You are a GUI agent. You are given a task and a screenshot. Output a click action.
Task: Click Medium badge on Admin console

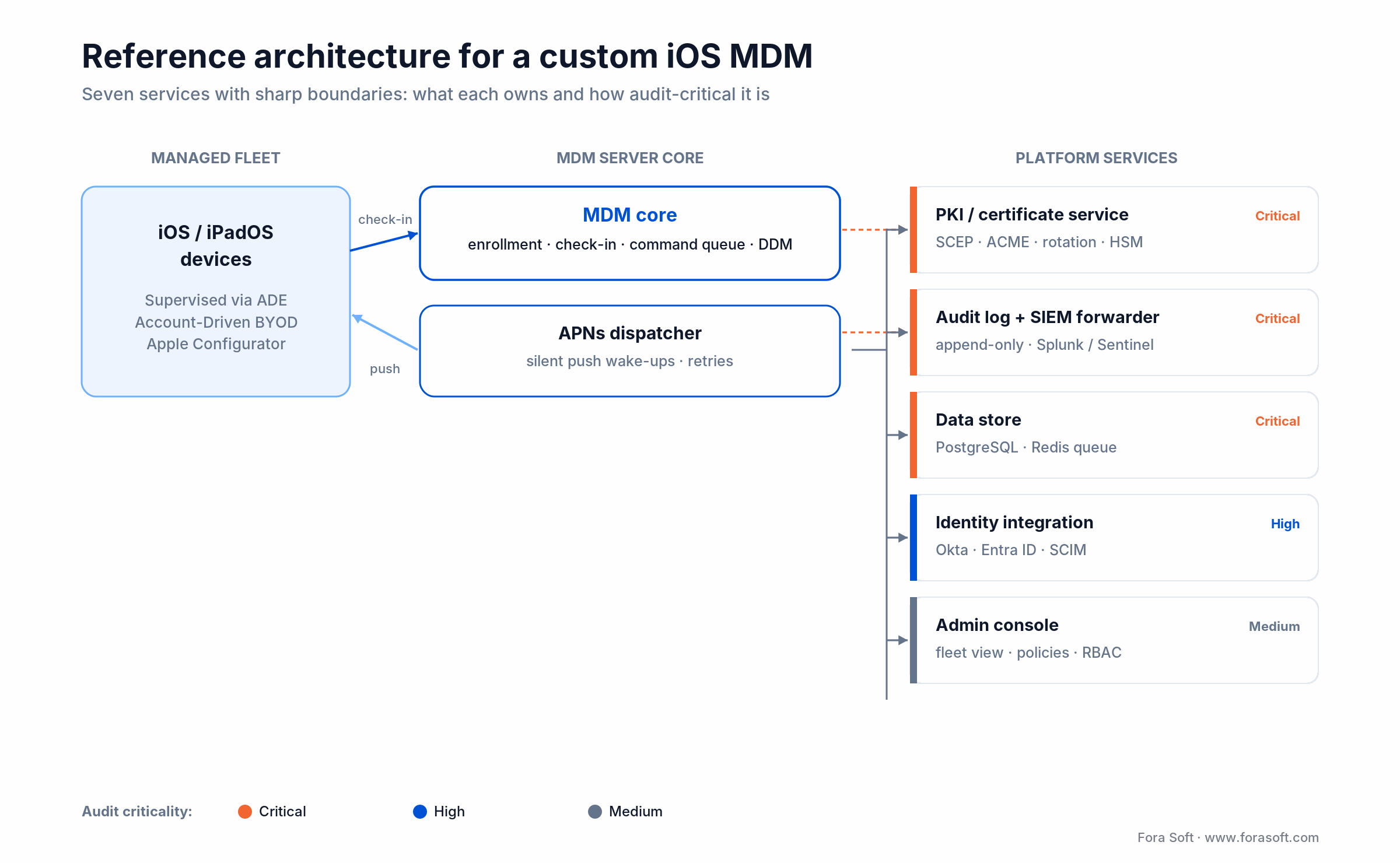1275,626
